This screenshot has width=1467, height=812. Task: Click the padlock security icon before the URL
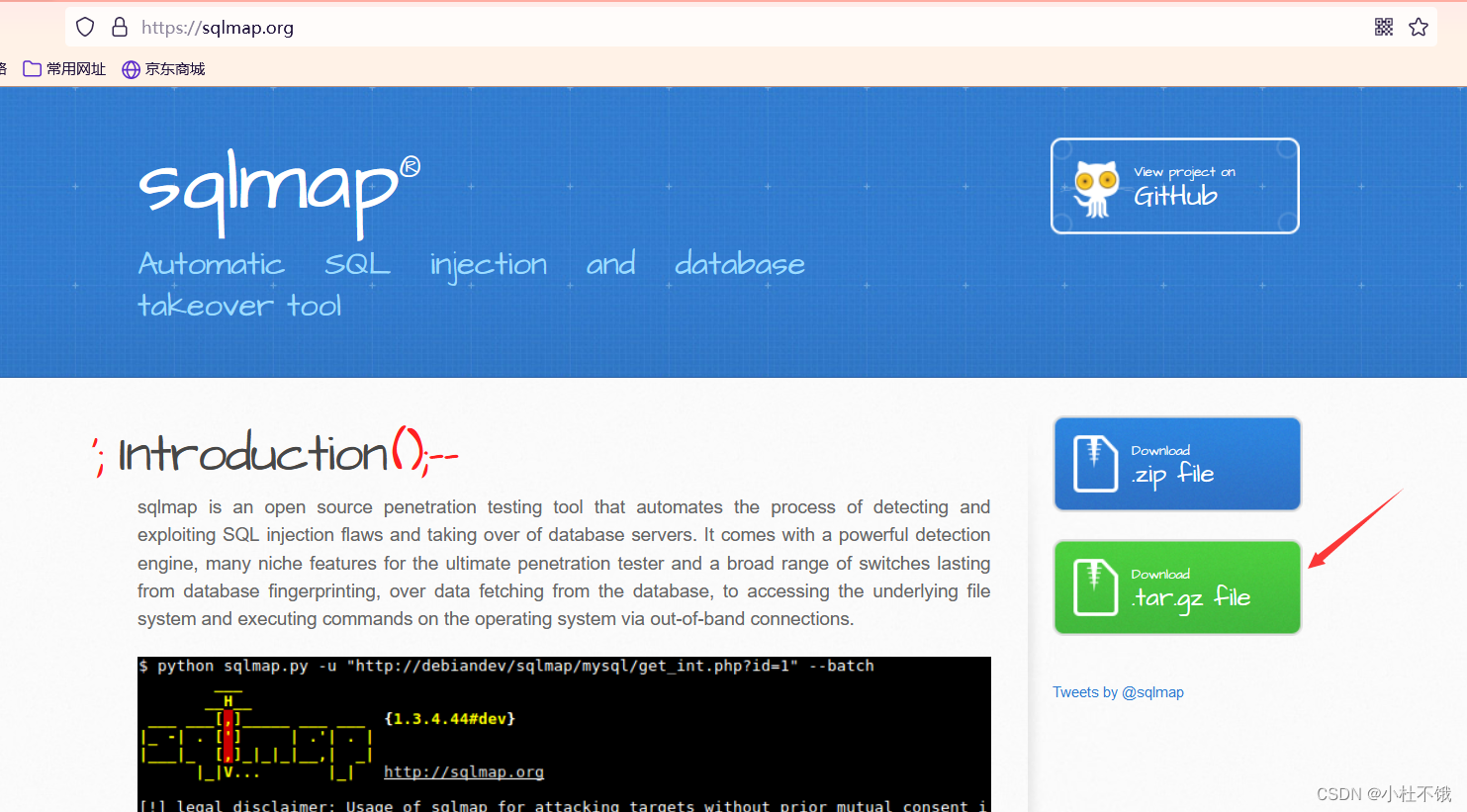click(x=119, y=27)
